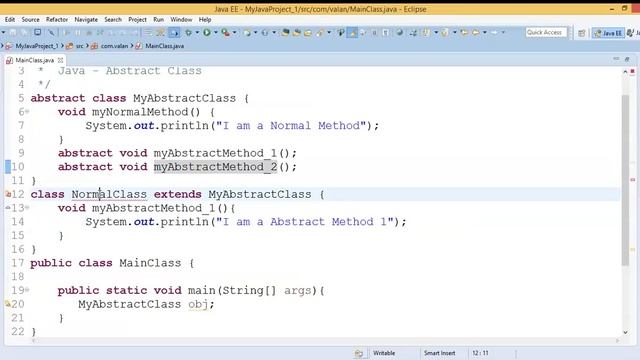The width and height of the screenshot is (640, 360).
Task: Open the Search menu
Action: pyautogui.click(x=113, y=20)
